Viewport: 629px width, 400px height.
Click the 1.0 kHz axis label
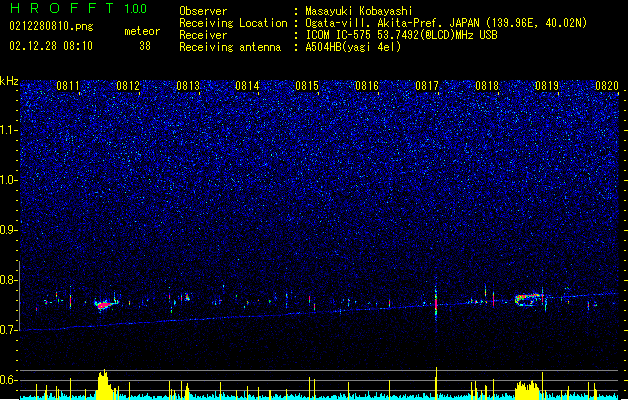pos(9,180)
